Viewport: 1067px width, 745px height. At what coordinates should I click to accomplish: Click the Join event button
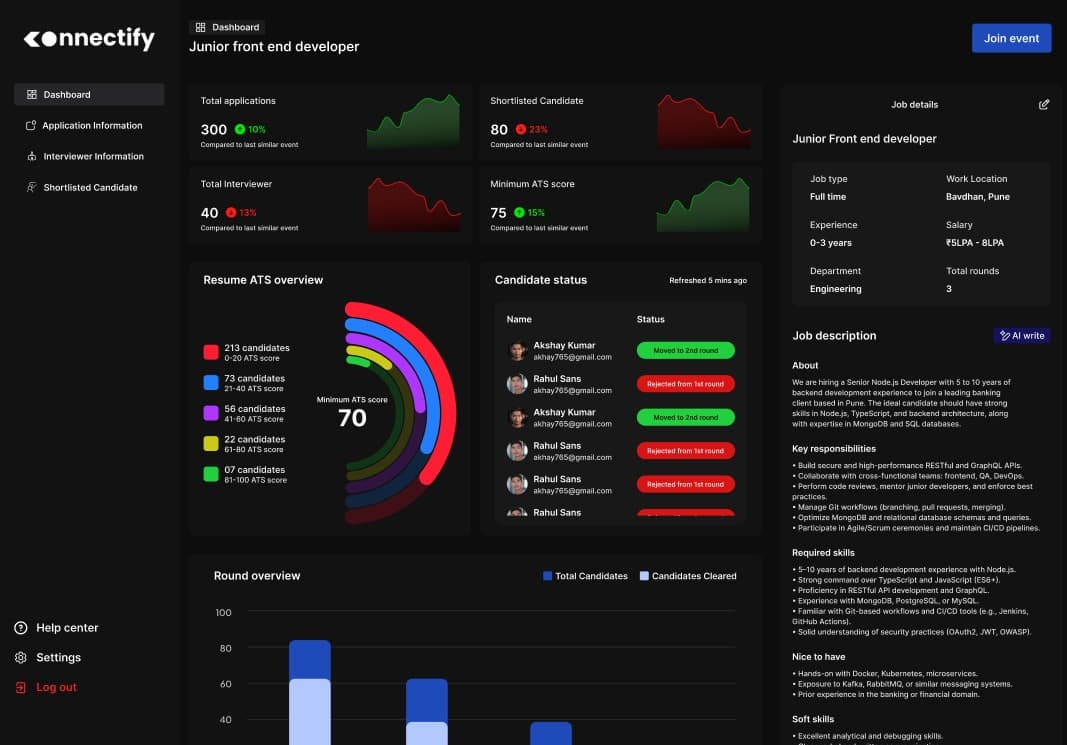(1011, 38)
